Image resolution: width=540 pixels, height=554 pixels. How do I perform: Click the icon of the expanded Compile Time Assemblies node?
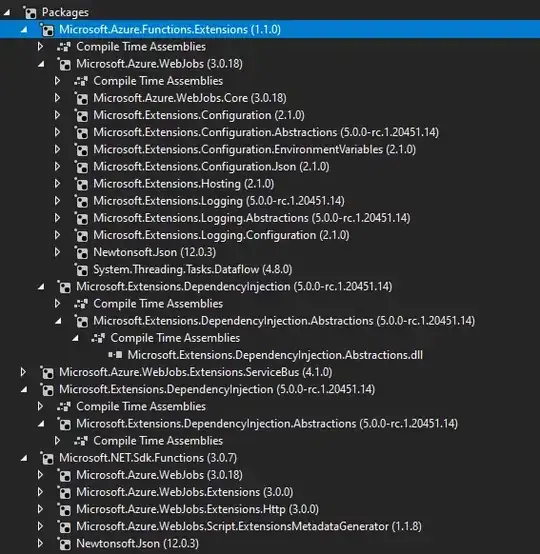pos(98,338)
